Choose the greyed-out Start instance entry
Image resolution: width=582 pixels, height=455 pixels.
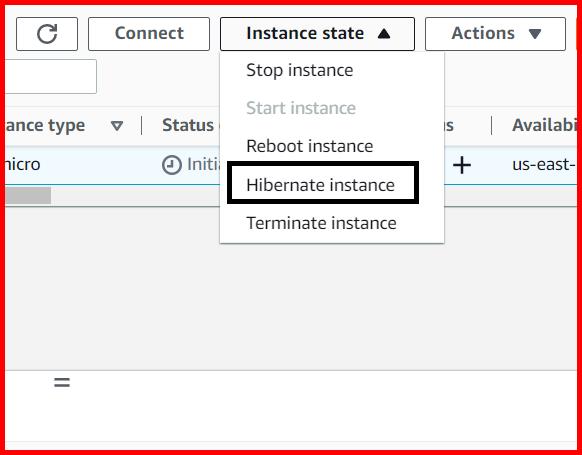(x=301, y=108)
